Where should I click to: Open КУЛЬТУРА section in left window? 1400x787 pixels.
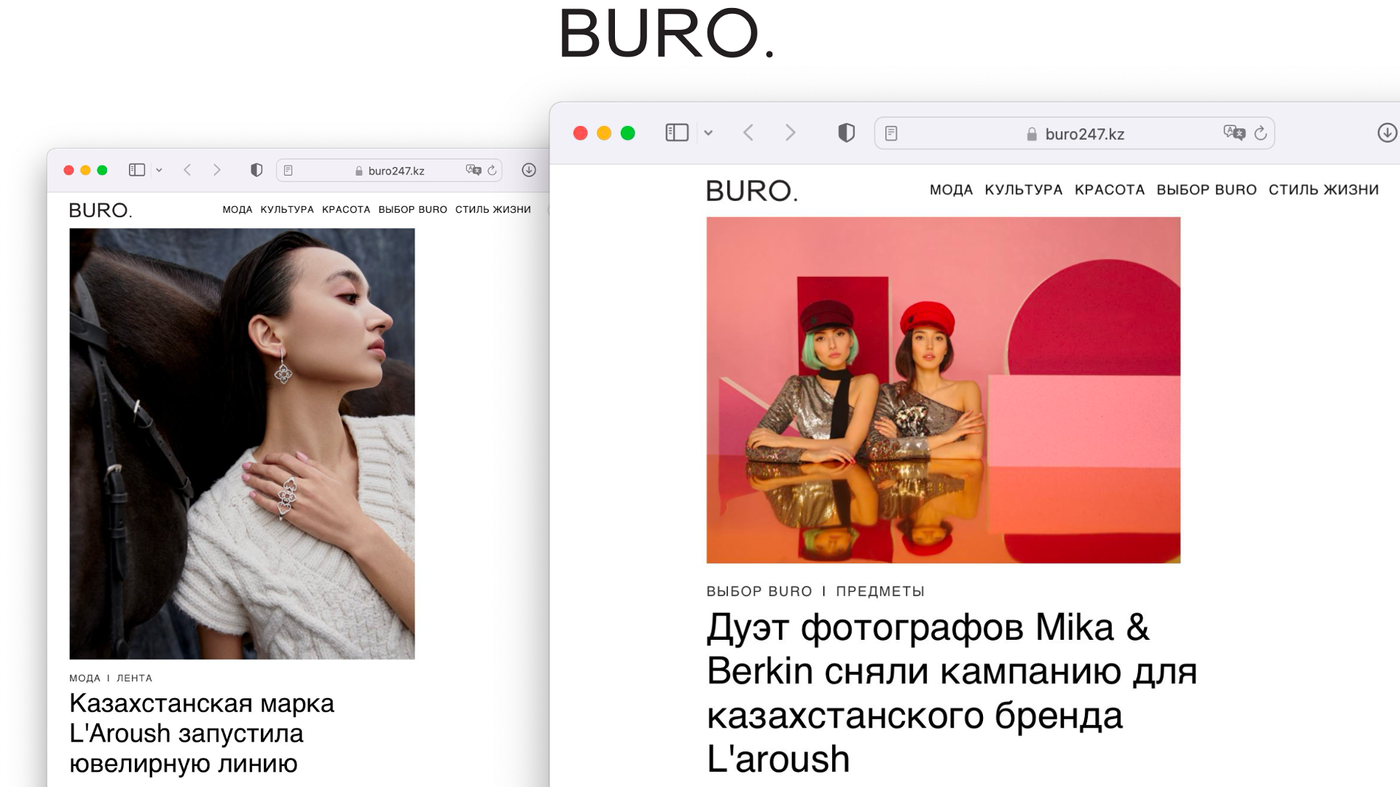[287, 210]
